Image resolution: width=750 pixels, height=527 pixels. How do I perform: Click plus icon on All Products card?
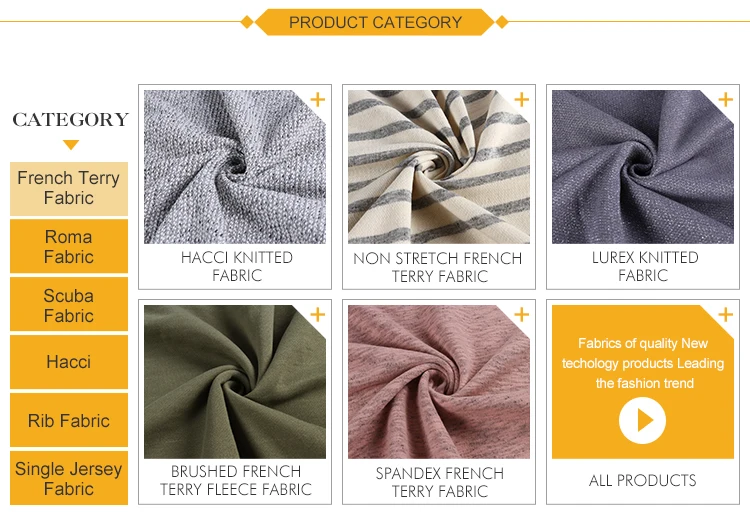[726, 315]
